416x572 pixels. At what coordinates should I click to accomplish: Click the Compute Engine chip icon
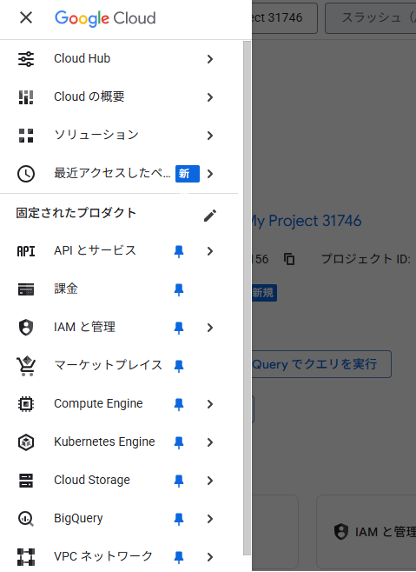click(x=26, y=404)
